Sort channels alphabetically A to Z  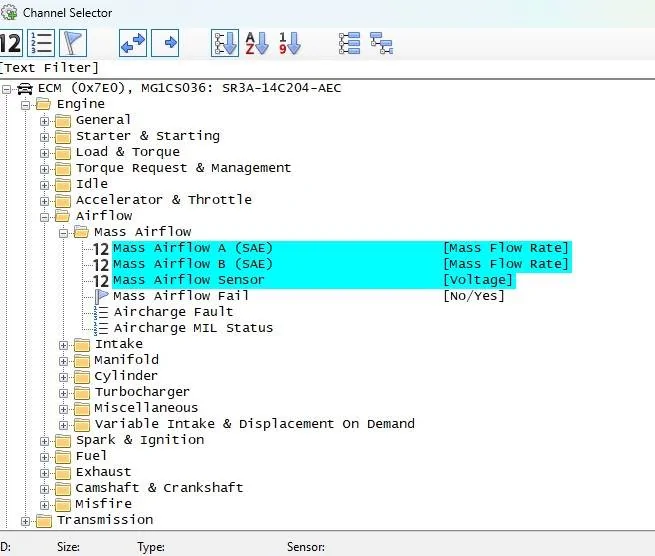(257, 43)
